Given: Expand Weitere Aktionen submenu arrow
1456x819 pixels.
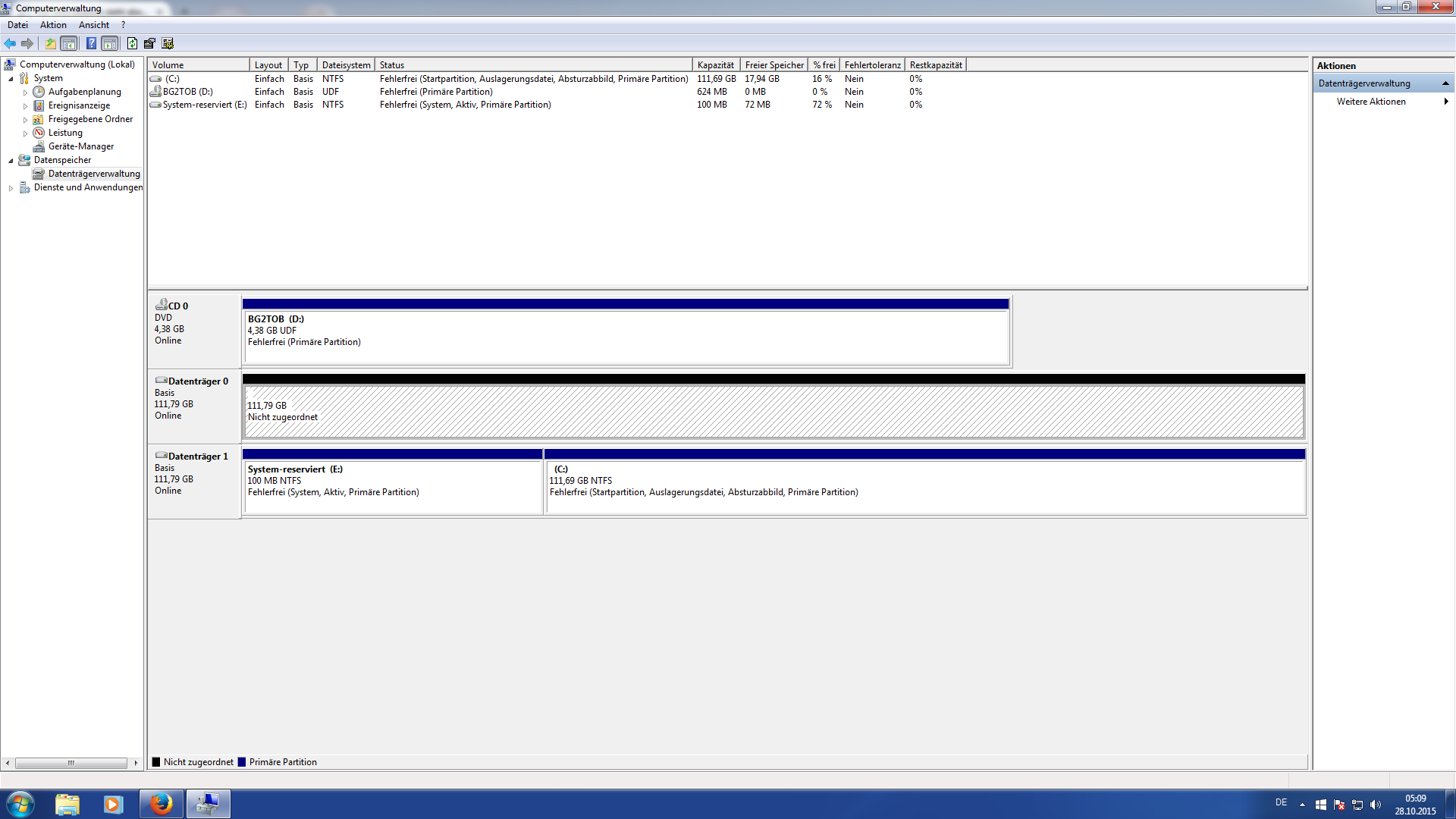Looking at the screenshot, I should coord(1445,102).
